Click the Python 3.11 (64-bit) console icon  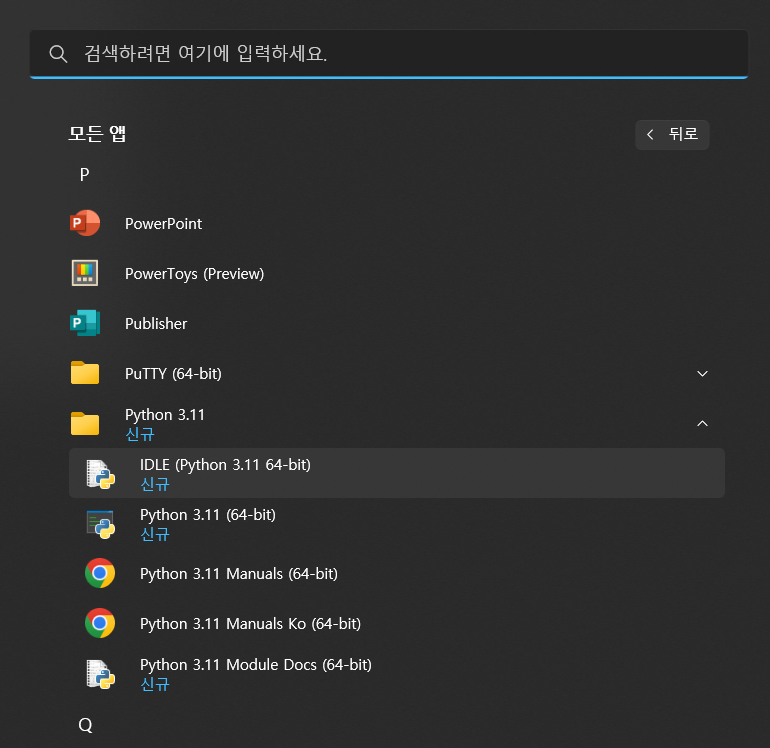point(101,525)
